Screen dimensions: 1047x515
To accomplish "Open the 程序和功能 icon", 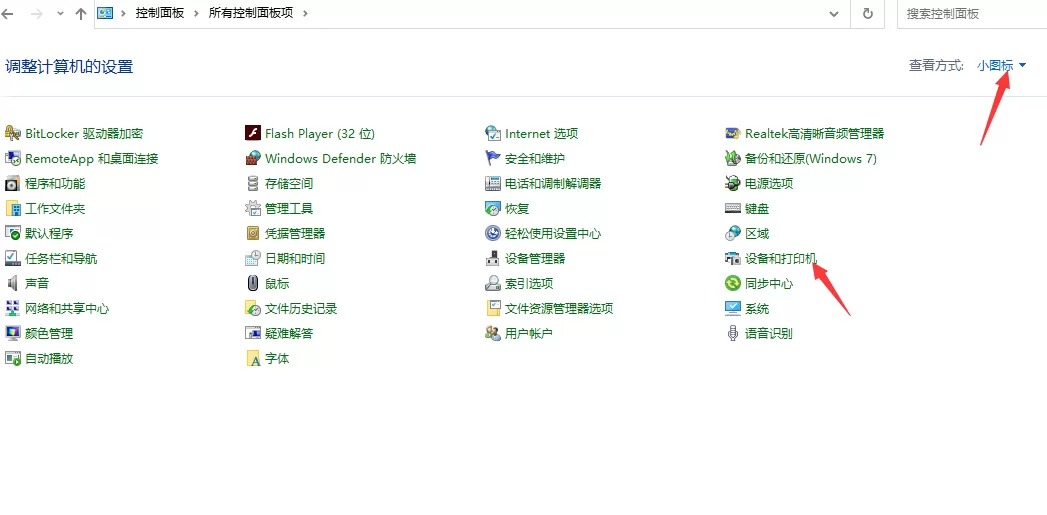I will (13, 183).
